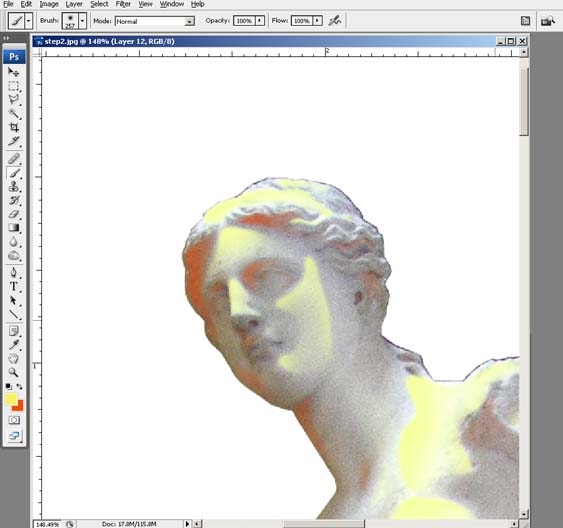Open the Image menu
Viewport: 563px width, 528px height.
[49, 4]
